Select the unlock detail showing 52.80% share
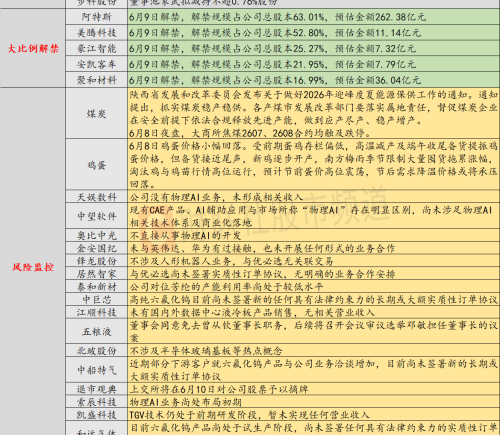 313,33
